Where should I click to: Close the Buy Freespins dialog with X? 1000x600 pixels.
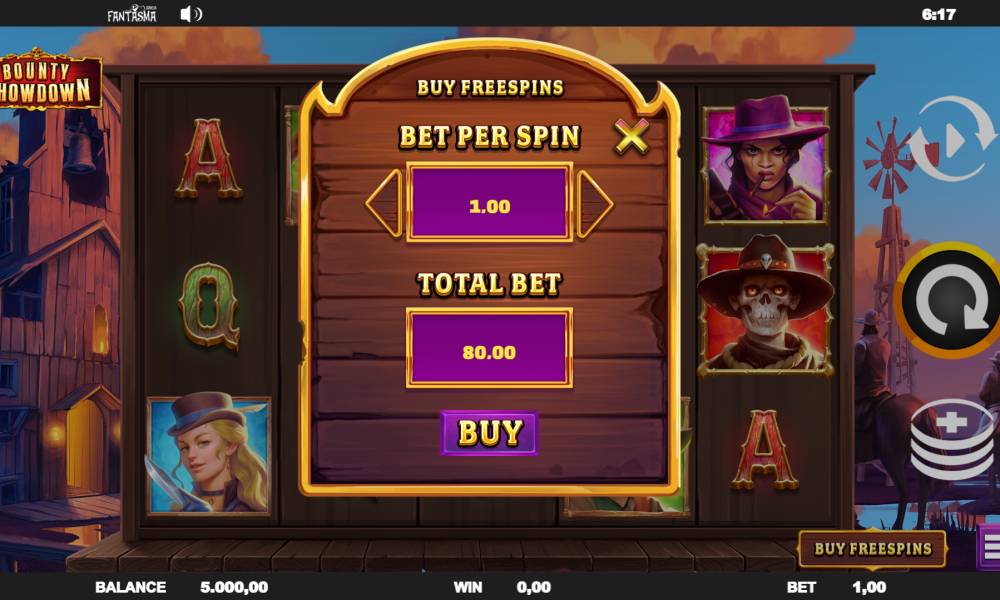pos(631,136)
